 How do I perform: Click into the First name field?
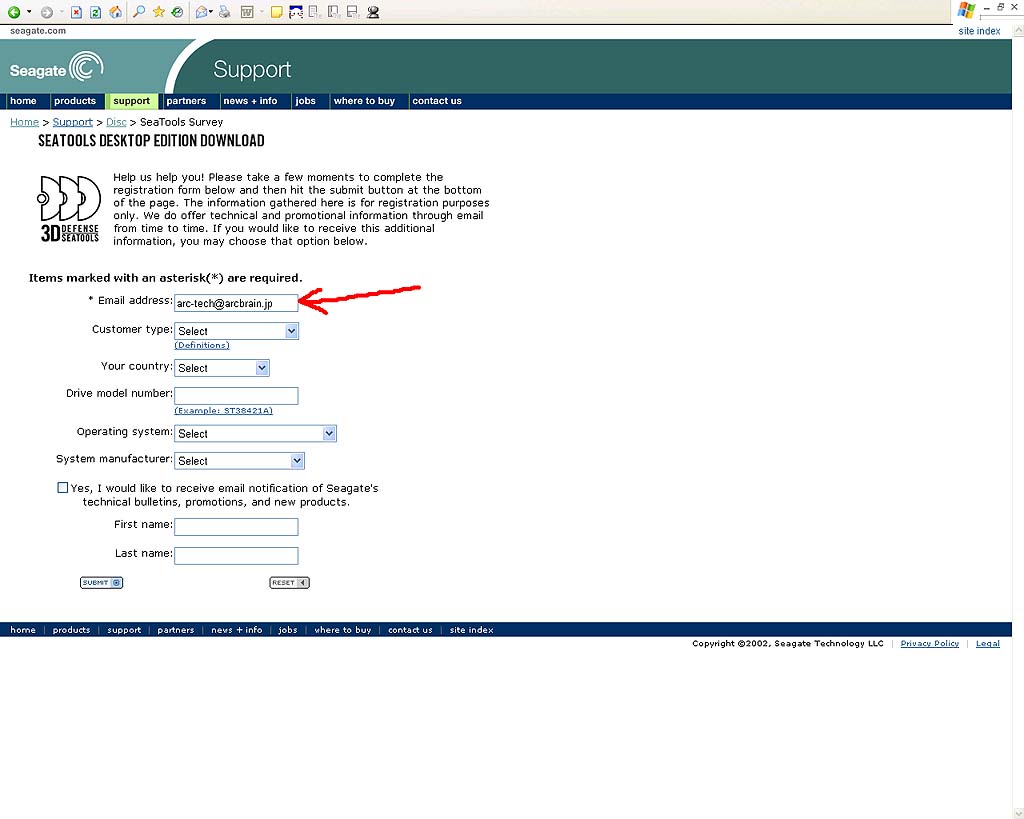pos(236,527)
